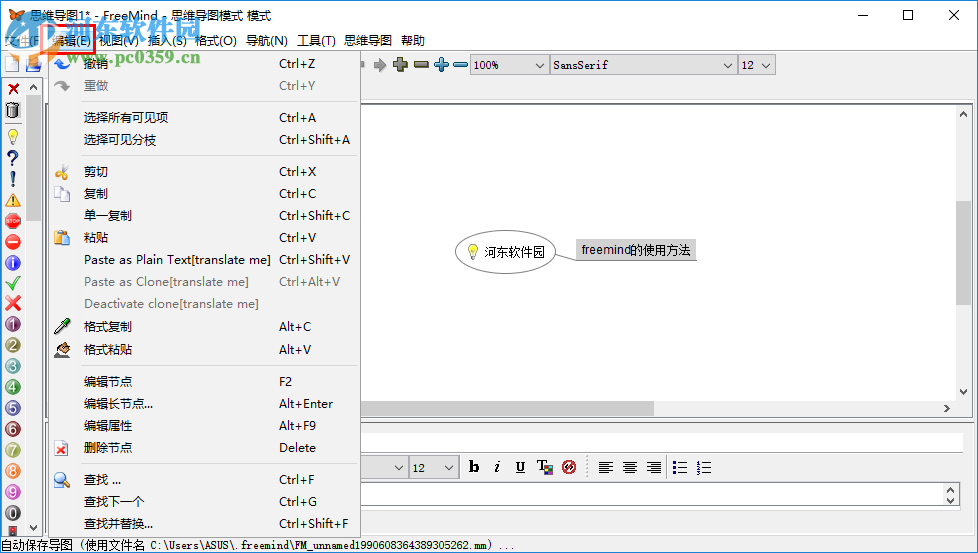Click the green minus icon in top toolbar
Image resolution: width=978 pixels, height=553 pixels.
pyautogui.click(x=422, y=64)
